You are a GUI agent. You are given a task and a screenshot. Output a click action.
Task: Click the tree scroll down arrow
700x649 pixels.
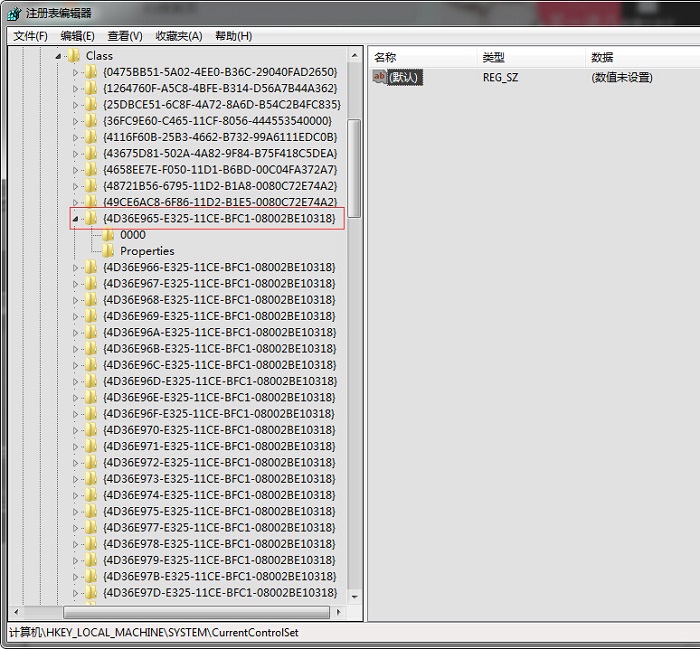354,597
